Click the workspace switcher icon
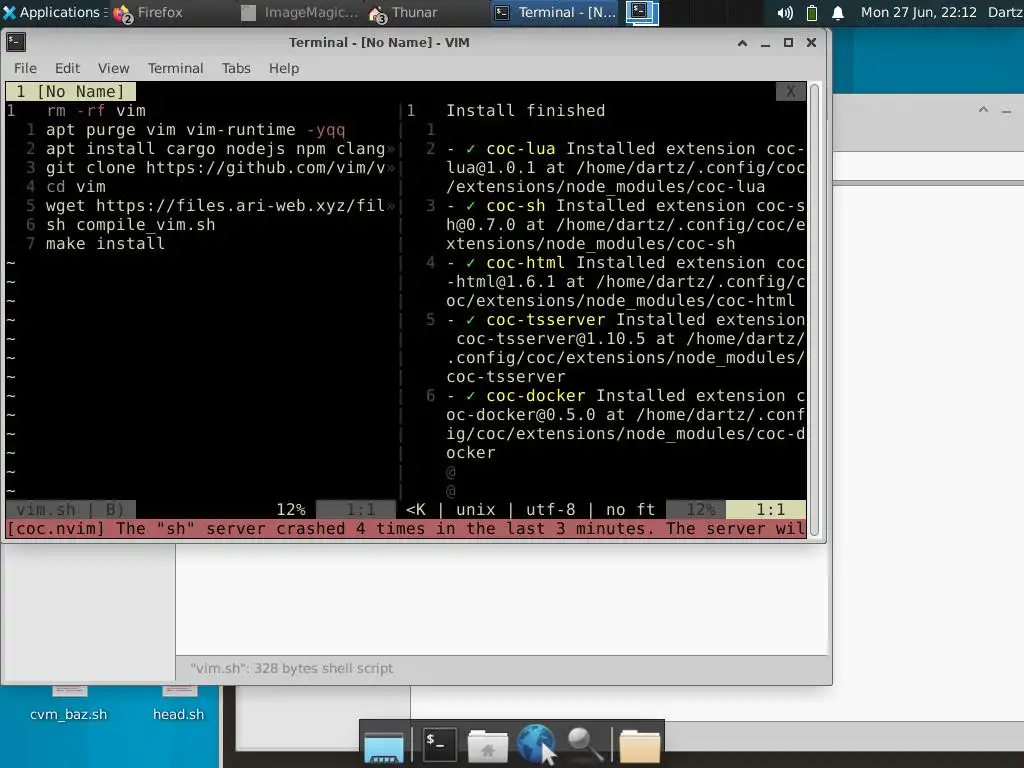Screen dimensions: 1024x768 click(x=642, y=12)
